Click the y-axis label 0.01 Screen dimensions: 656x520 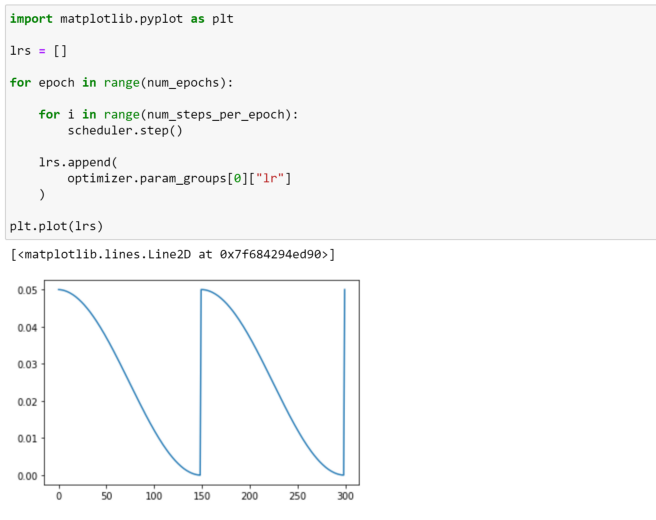[x=27, y=439]
